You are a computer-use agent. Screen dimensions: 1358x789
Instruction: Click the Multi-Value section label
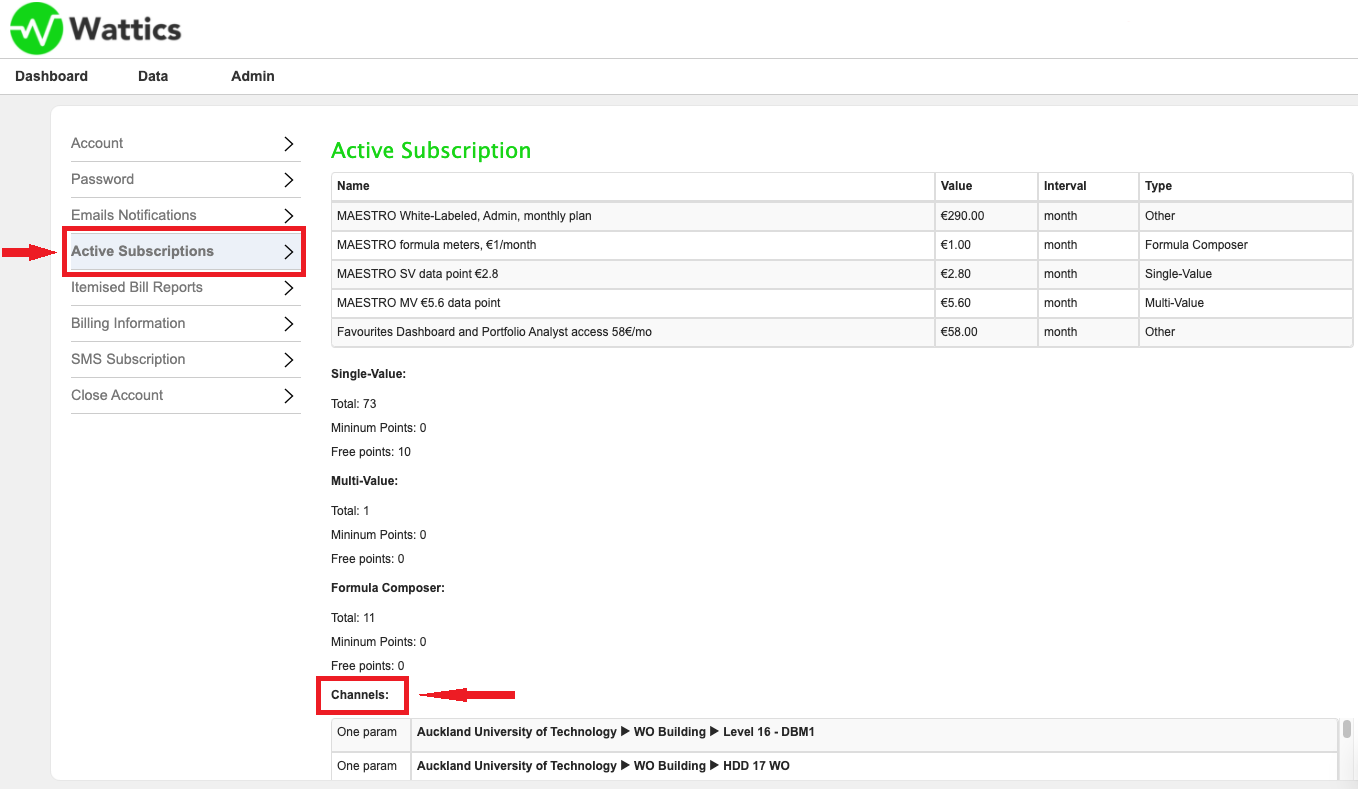[x=364, y=481]
